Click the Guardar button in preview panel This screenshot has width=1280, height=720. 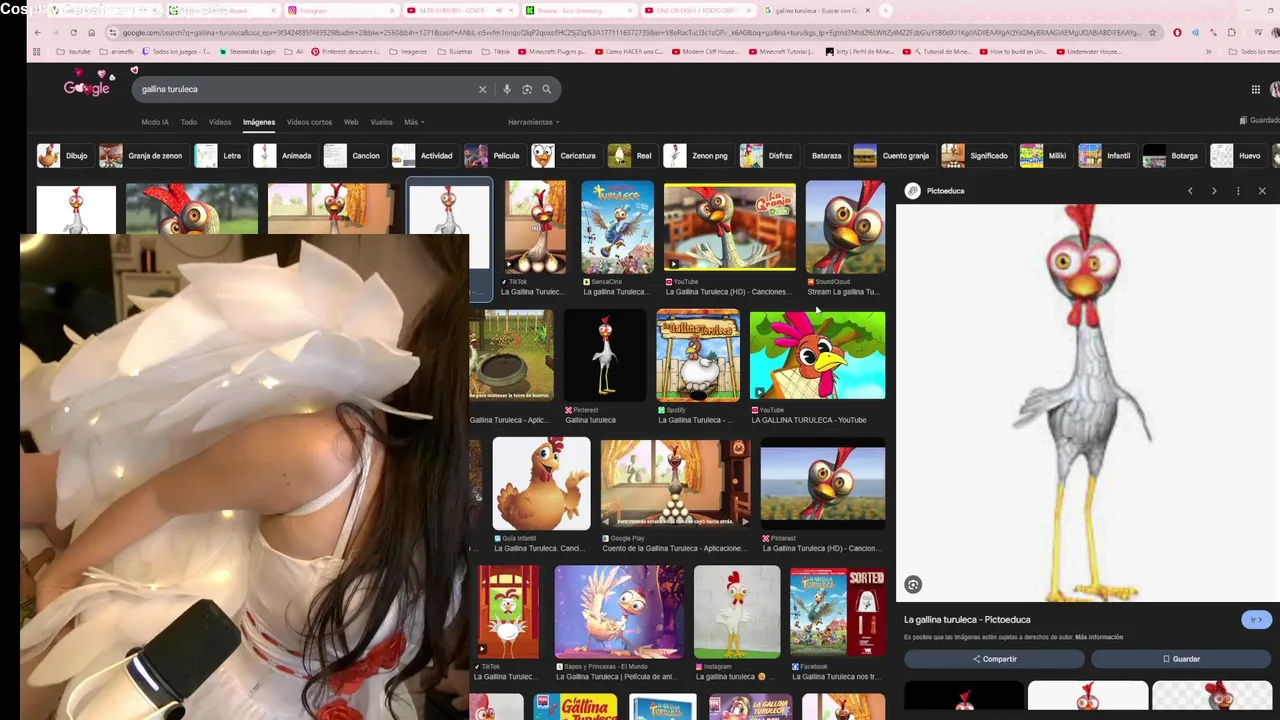1181,659
